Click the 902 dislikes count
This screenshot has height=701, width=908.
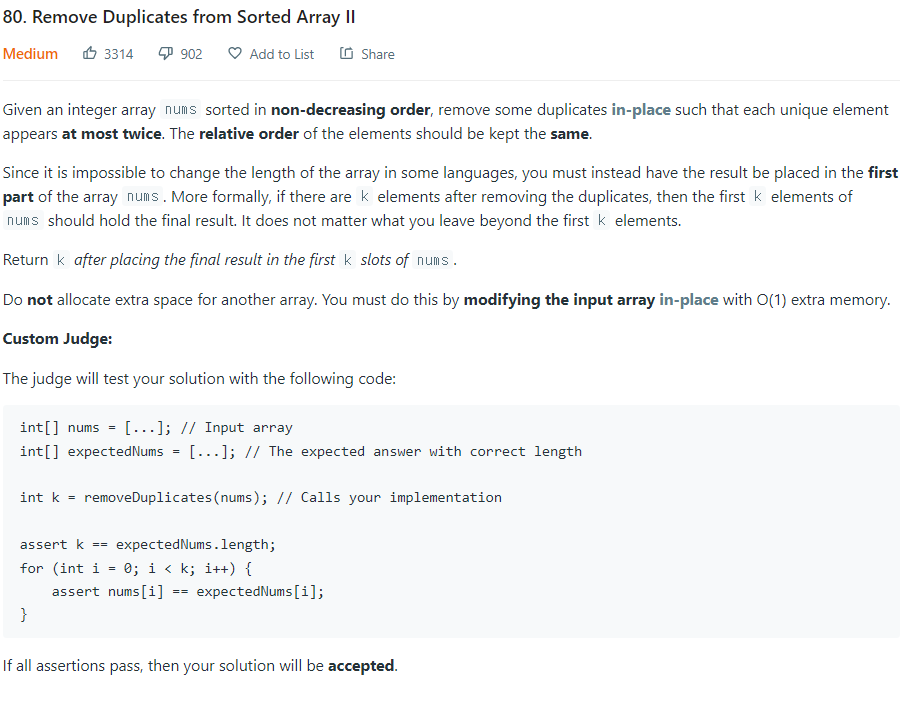191,54
